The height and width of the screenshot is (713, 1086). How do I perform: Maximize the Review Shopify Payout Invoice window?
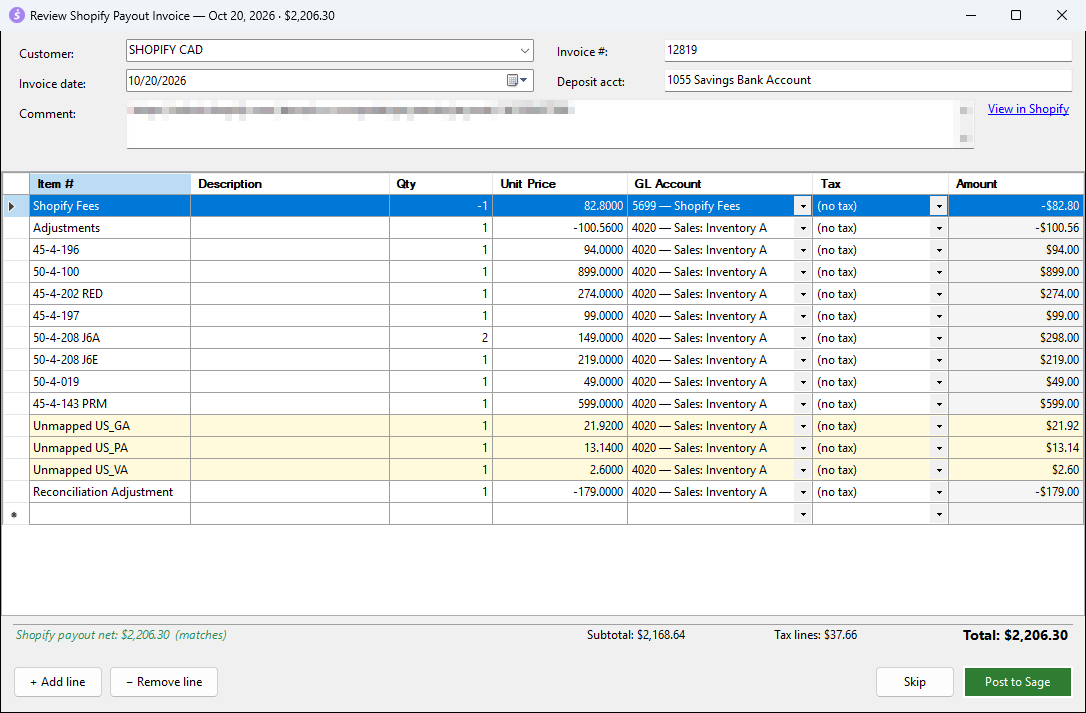pos(1015,15)
